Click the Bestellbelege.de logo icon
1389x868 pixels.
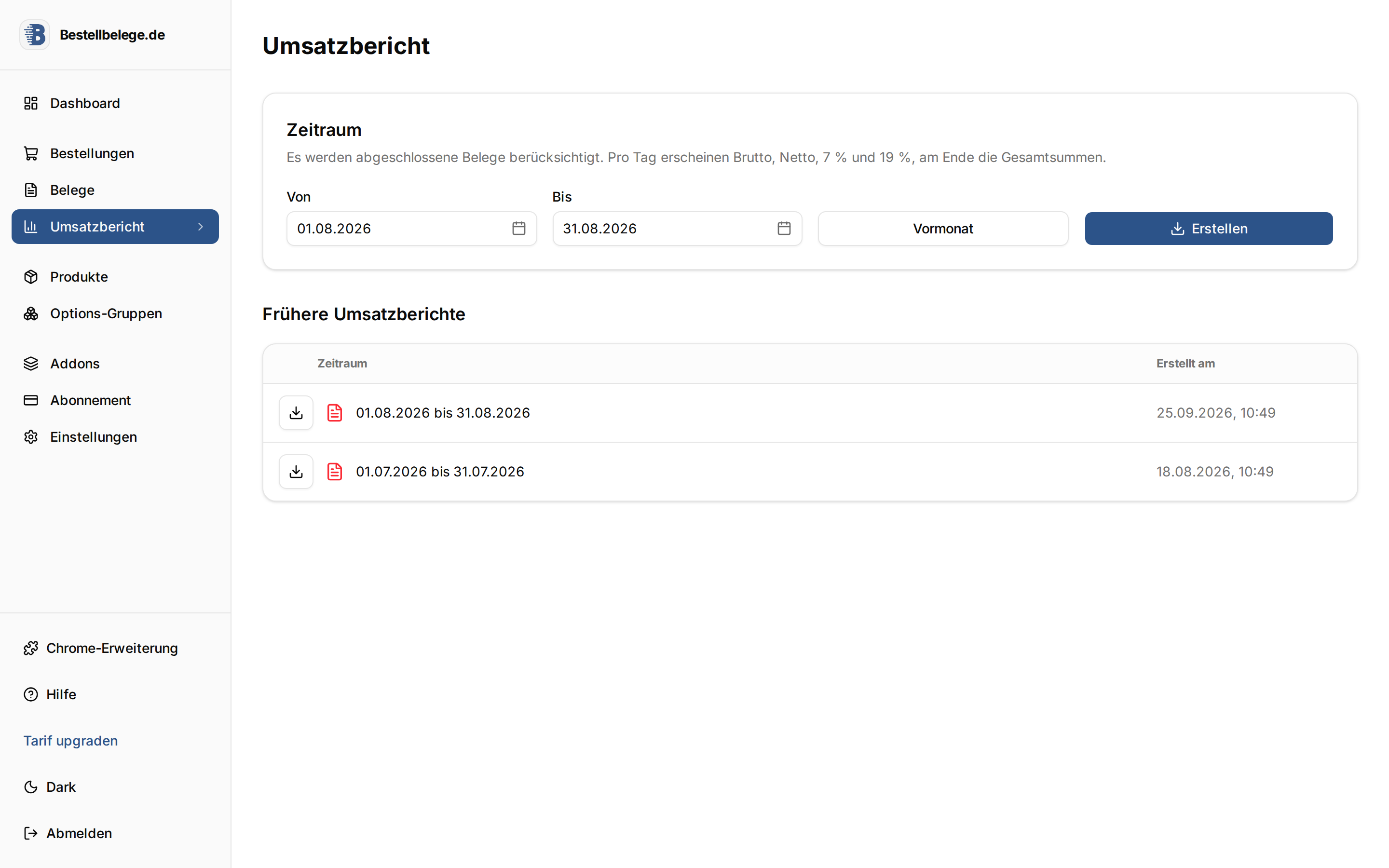[x=34, y=35]
